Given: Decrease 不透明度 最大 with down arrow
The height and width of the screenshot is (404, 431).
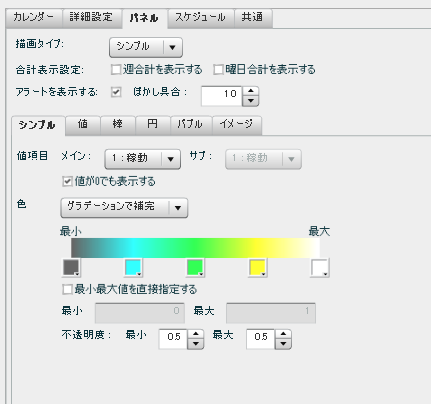Looking at the screenshot, I should (x=283, y=344).
